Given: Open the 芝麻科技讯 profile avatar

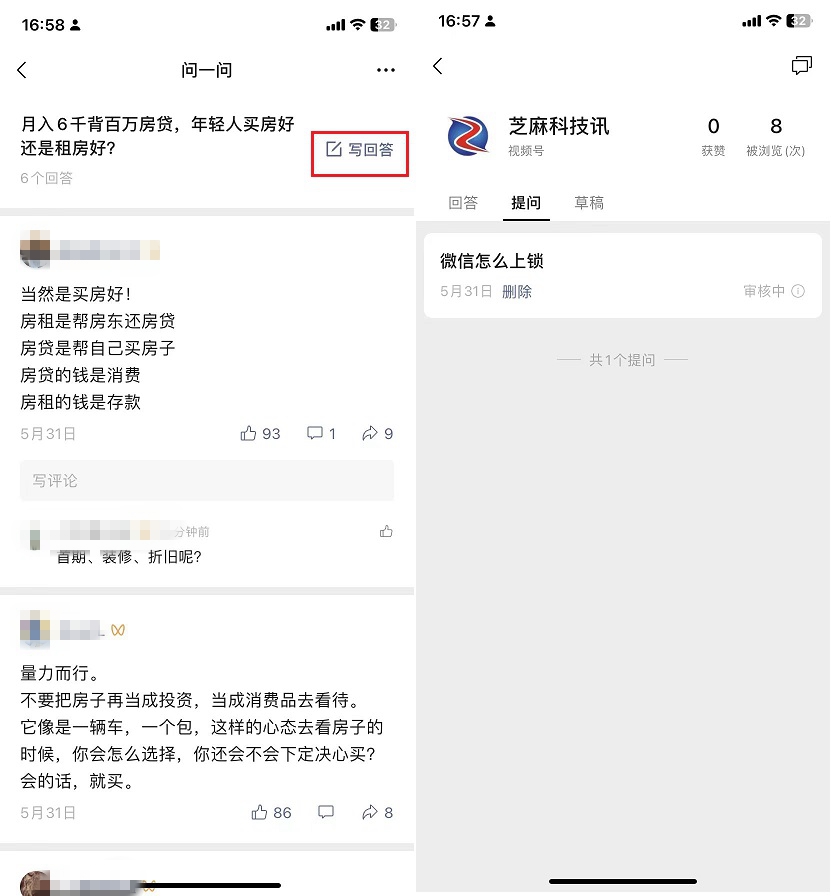Looking at the screenshot, I should click(468, 136).
